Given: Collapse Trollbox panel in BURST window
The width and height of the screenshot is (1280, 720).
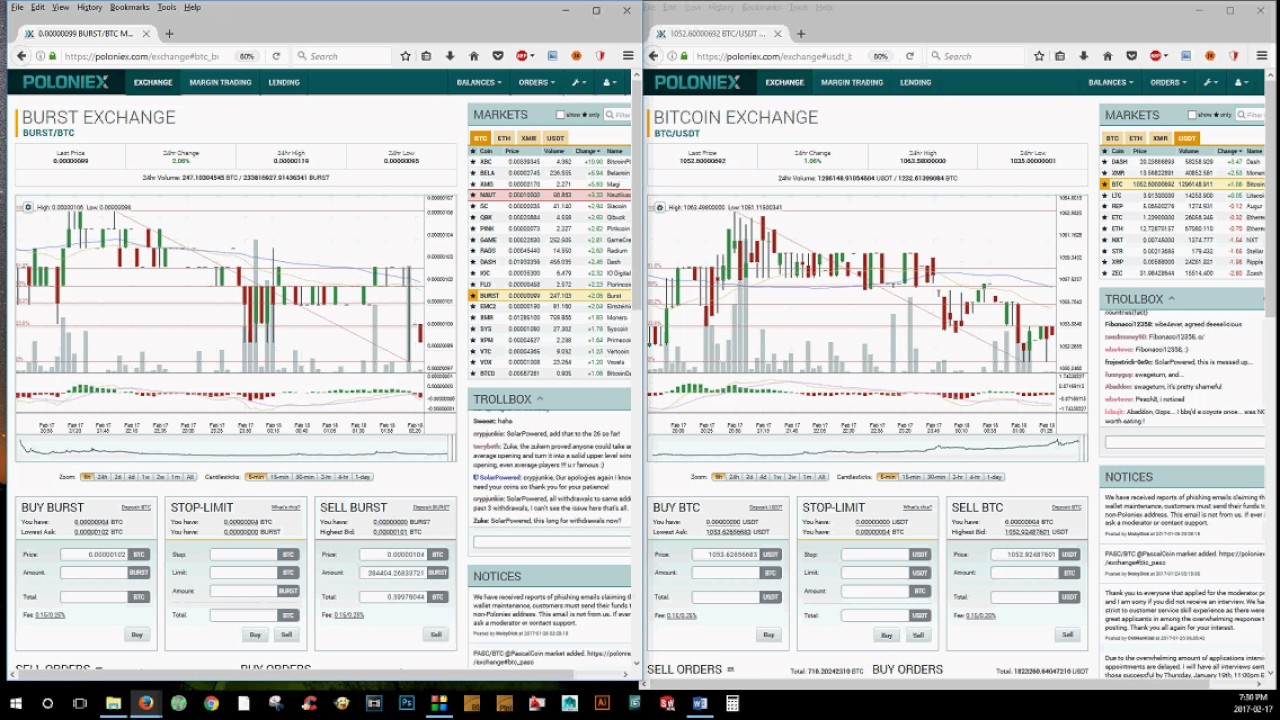Looking at the screenshot, I should pyautogui.click(x=540, y=399).
